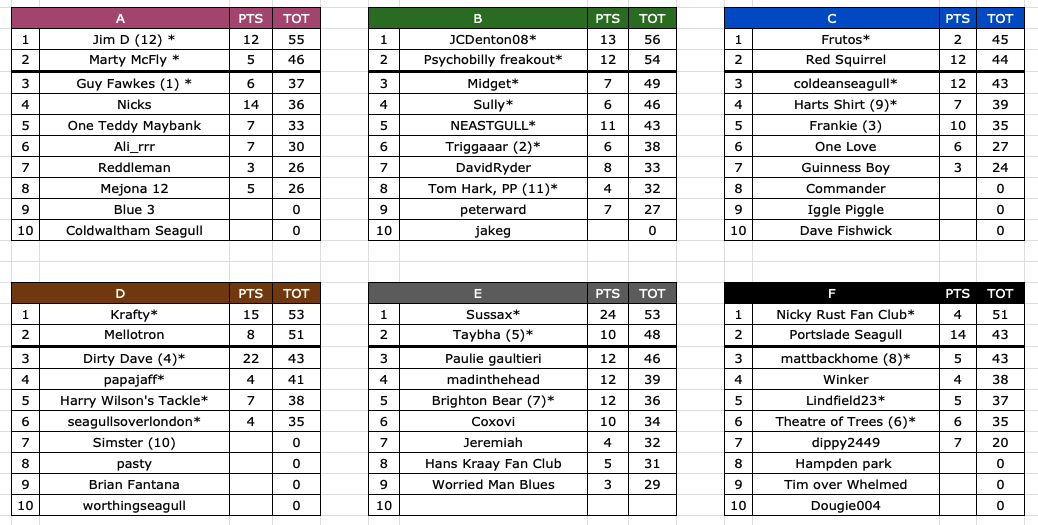
Task: Click the TOT column header in group F
Action: 1000,293
